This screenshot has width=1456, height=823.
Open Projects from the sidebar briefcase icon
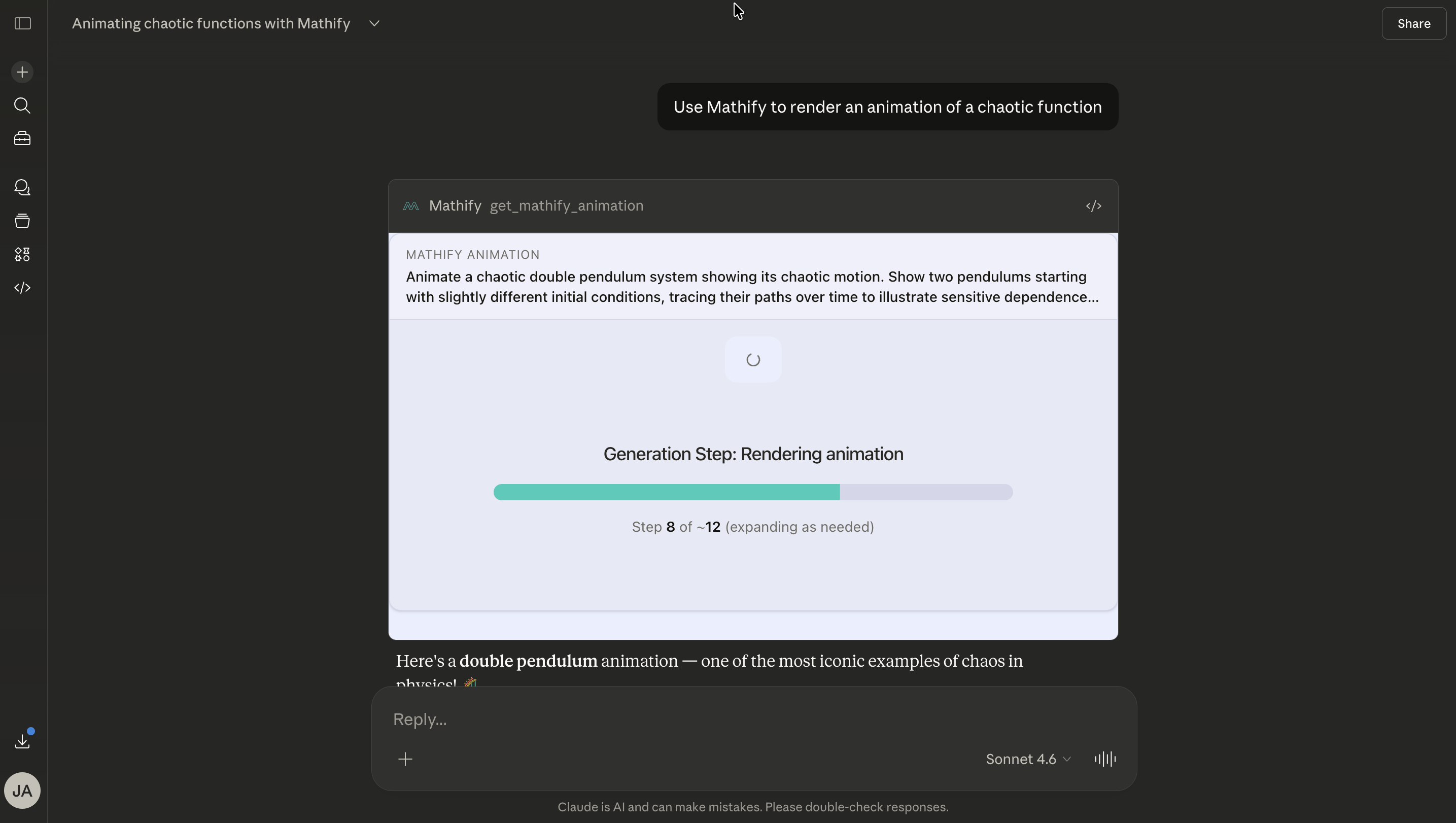[x=22, y=139]
